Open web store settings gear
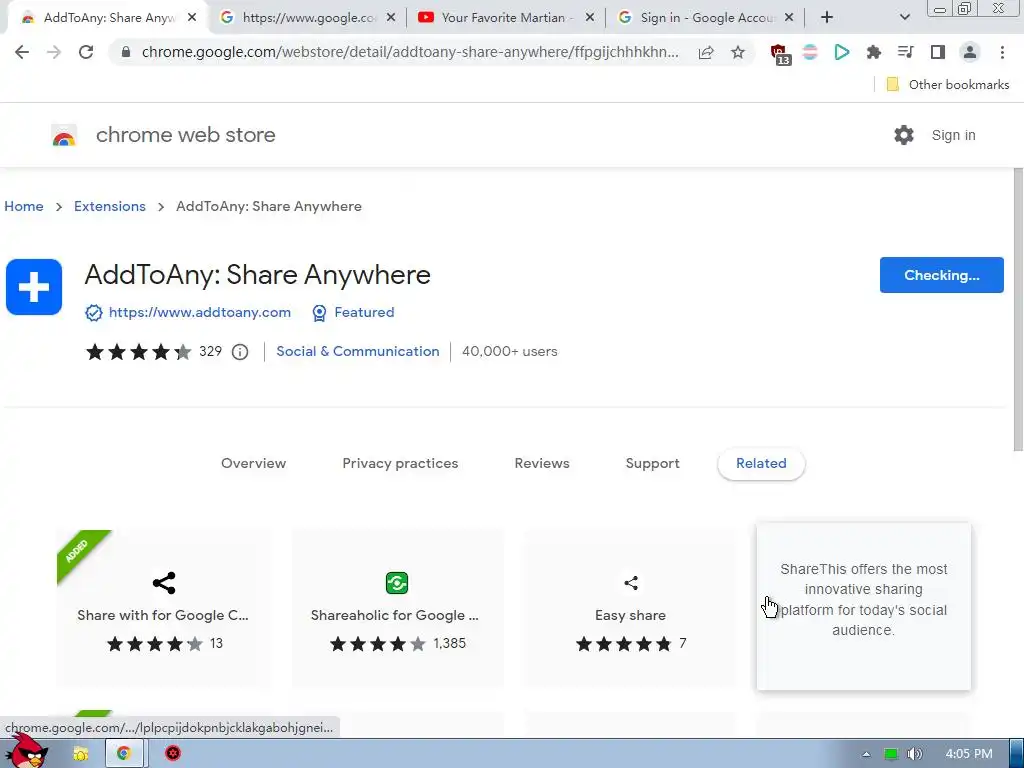 (904, 135)
